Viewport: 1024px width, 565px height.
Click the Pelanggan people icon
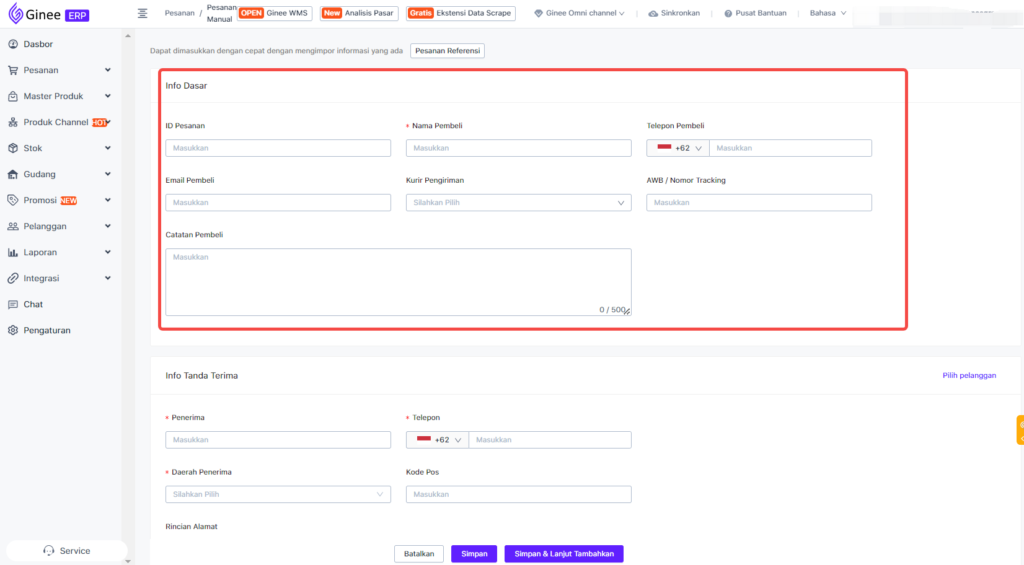coord(13,226)
